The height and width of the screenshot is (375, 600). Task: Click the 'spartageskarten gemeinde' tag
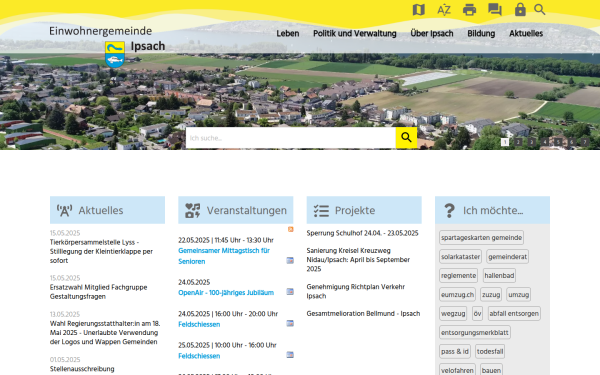[481, 238]
